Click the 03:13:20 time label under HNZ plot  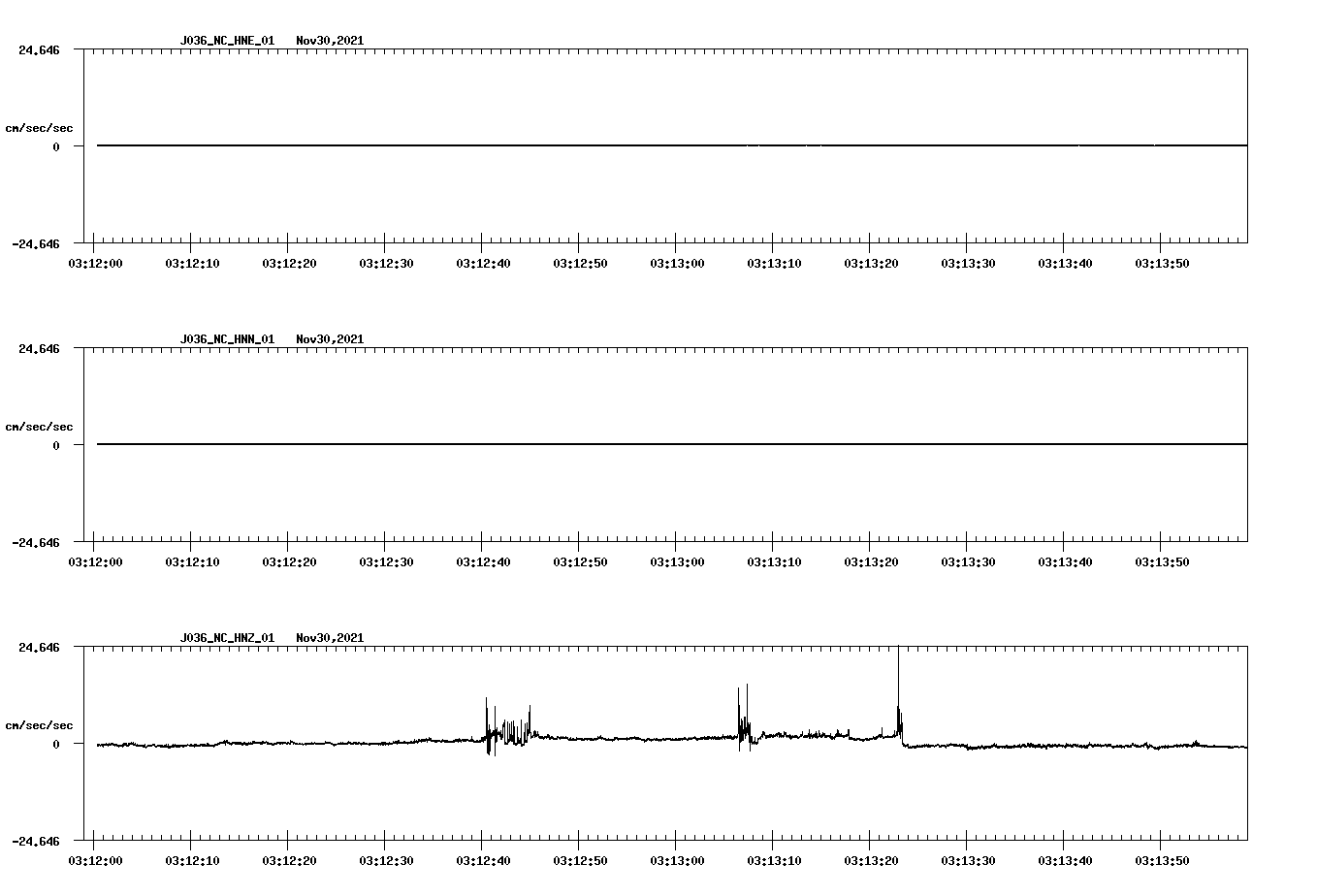(x=871, y=860)
